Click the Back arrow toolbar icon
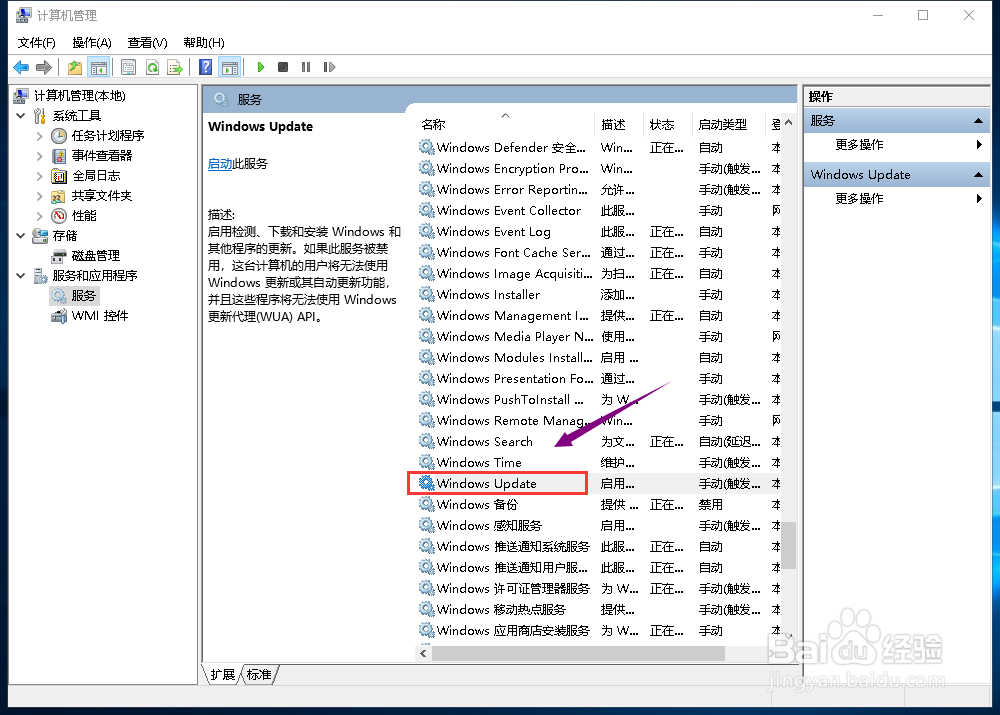Viewport: 1000px width, 715px height. coord(21,67)
